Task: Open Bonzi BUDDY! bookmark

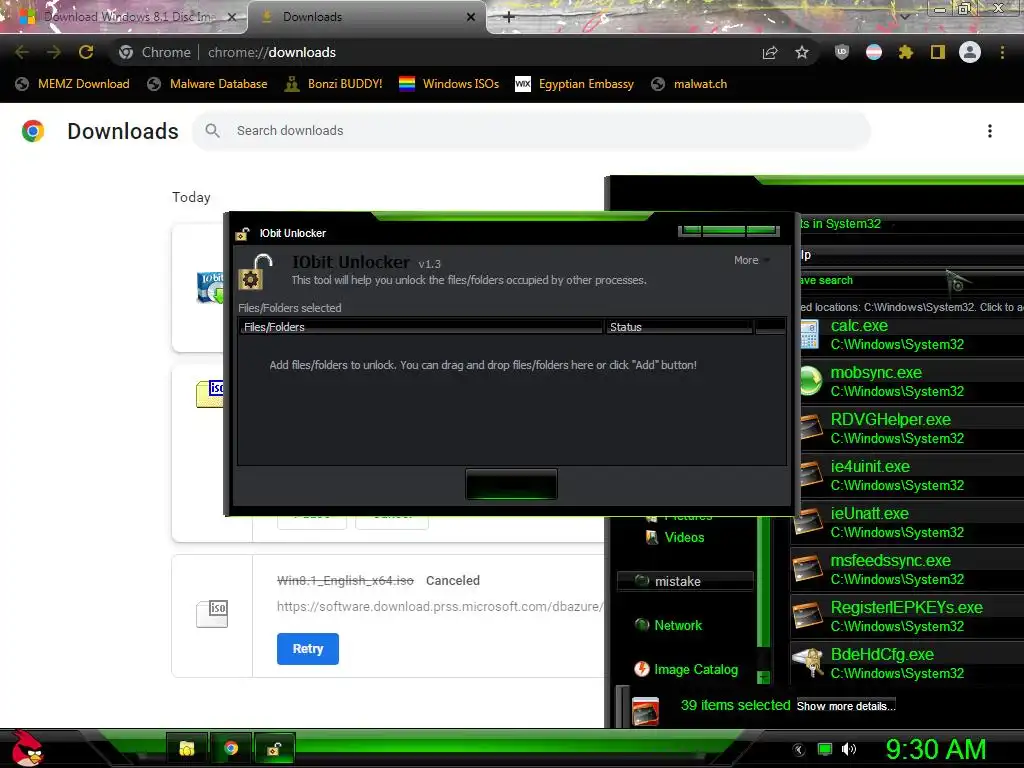Action: (333, 84)
